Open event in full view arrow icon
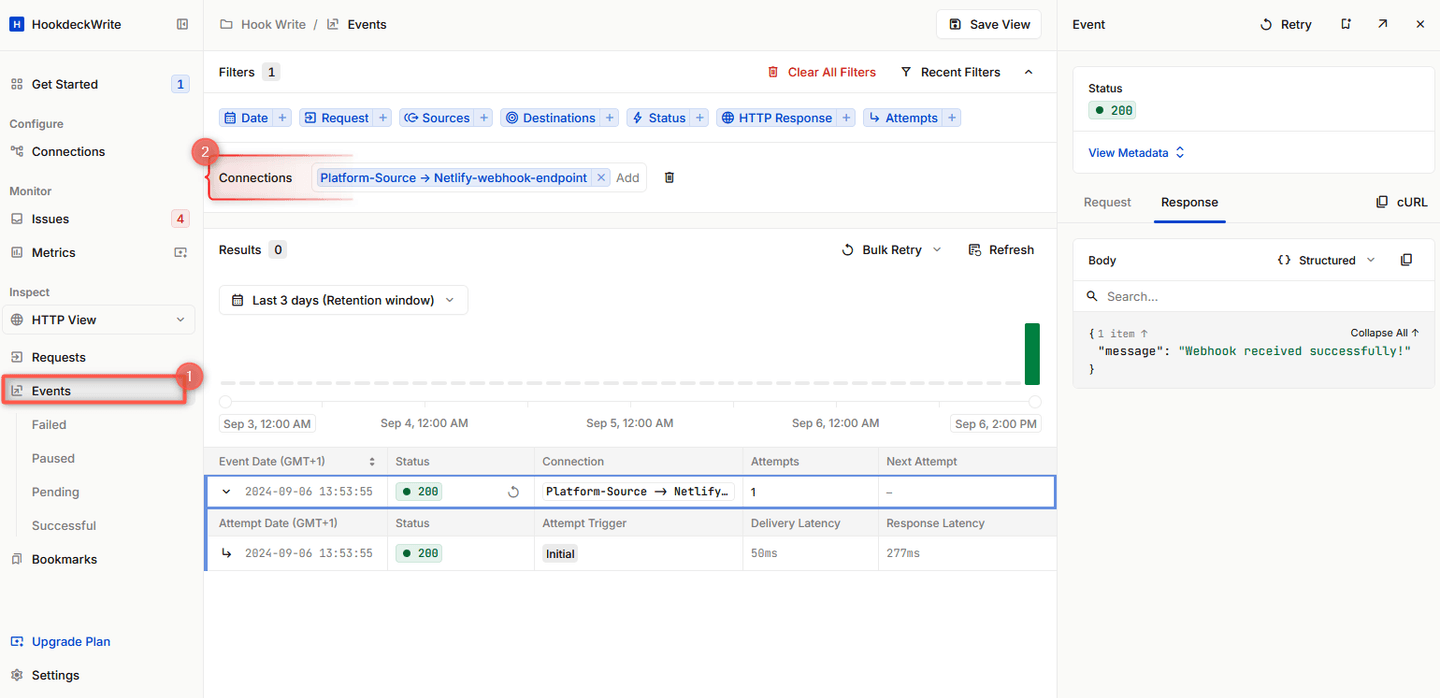 [1382, 24]
